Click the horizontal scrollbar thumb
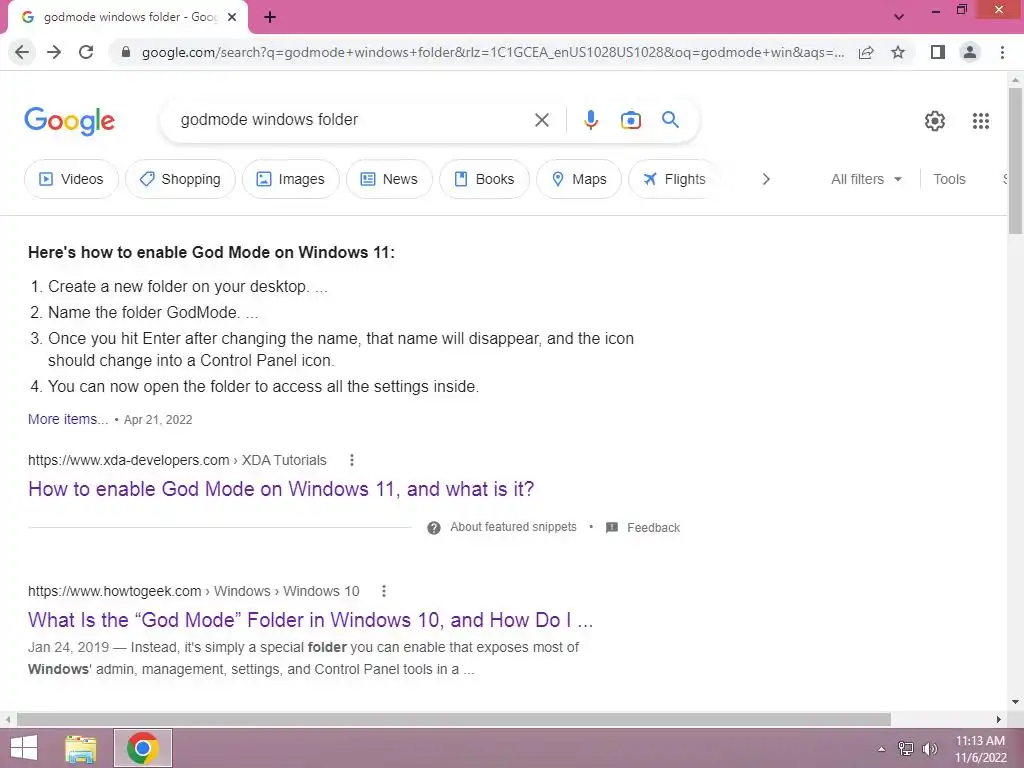 [454, 720]
